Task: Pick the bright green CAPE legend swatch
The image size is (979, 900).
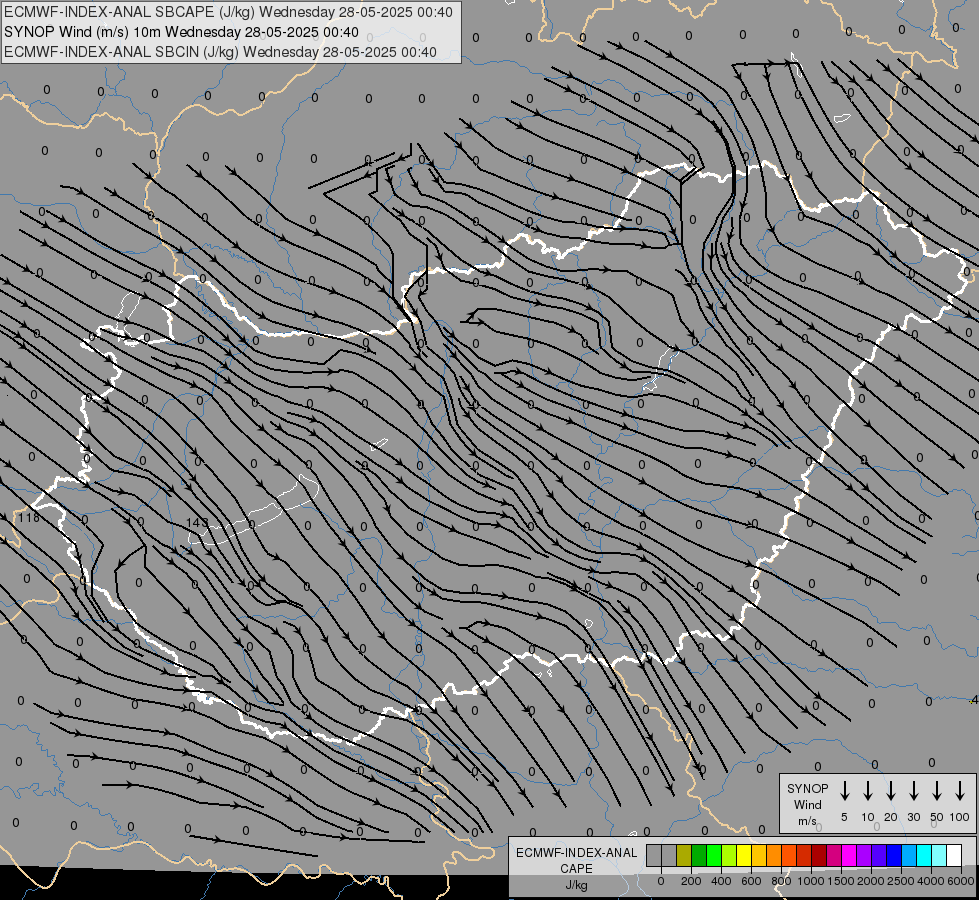Action: coord(714,855)
